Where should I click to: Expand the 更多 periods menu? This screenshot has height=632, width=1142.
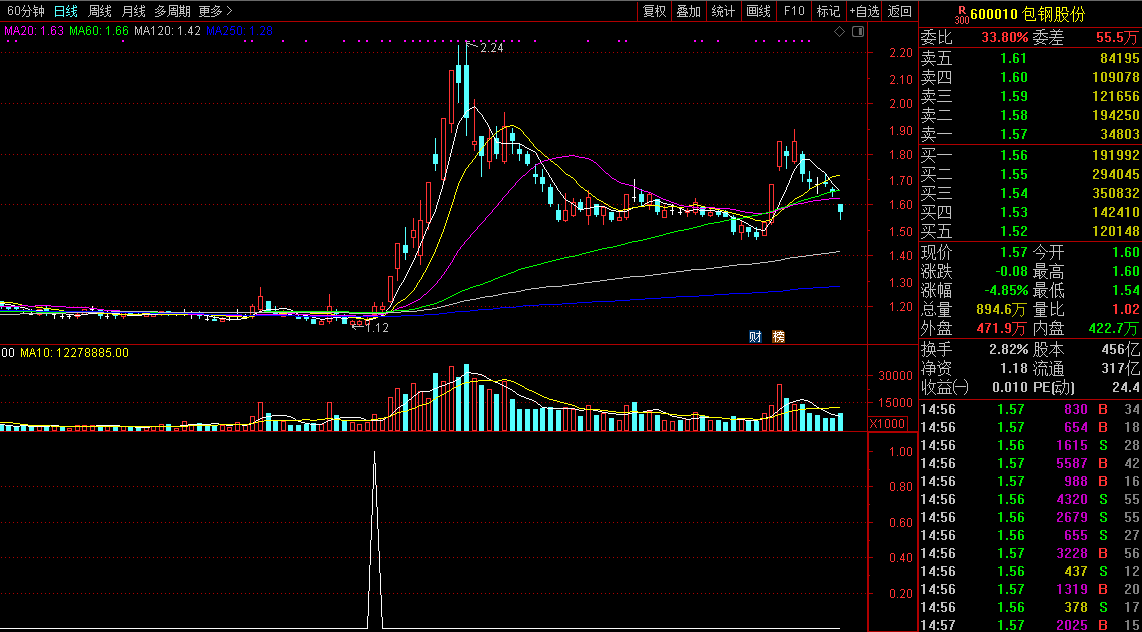pyautogui.click(x=215, y=11)
